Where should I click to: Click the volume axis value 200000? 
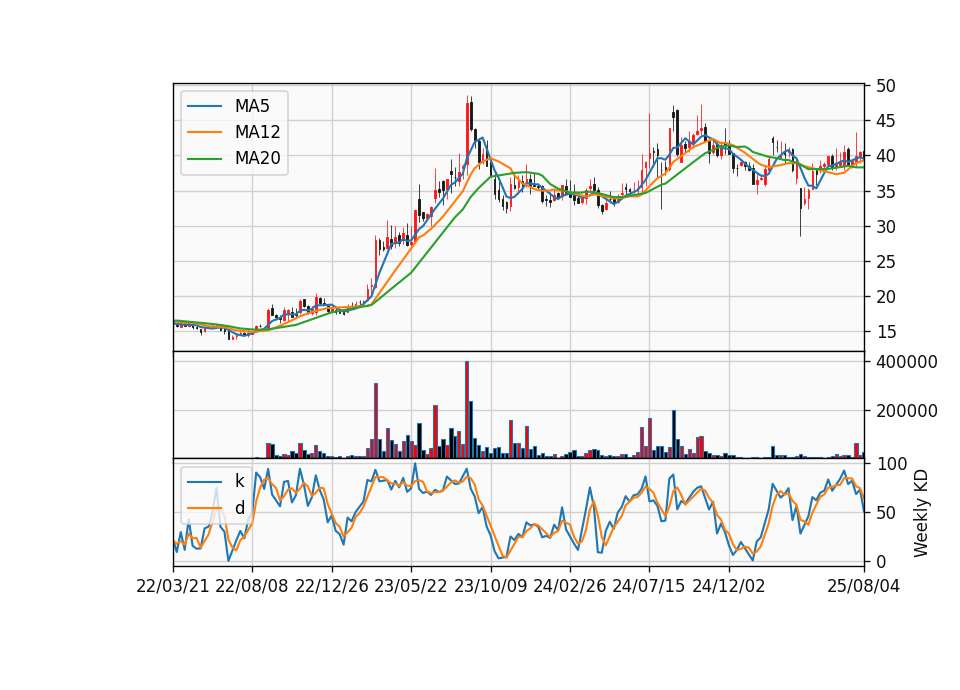click(x=907, y=411)
